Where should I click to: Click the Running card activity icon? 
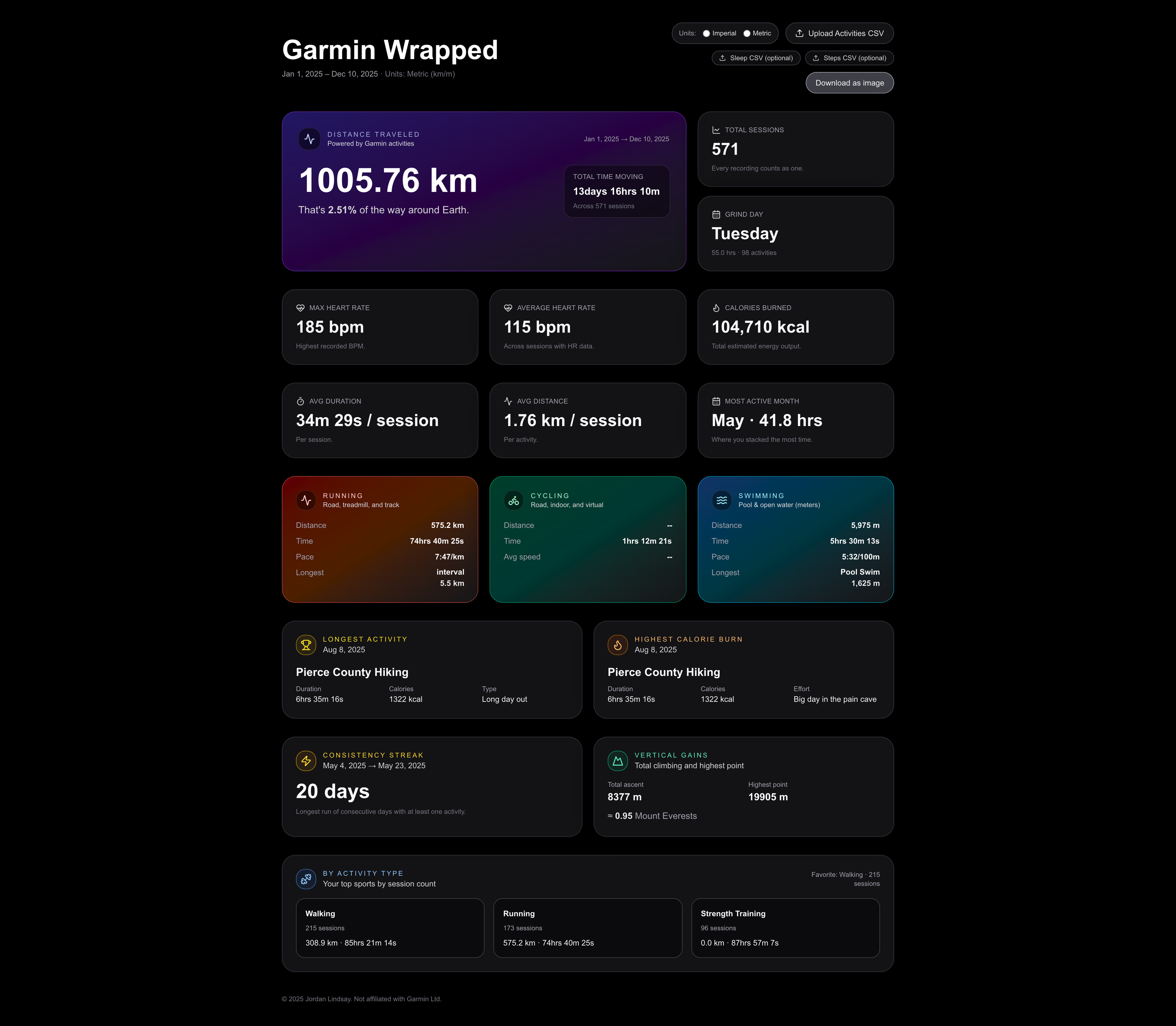coord(306,500)
